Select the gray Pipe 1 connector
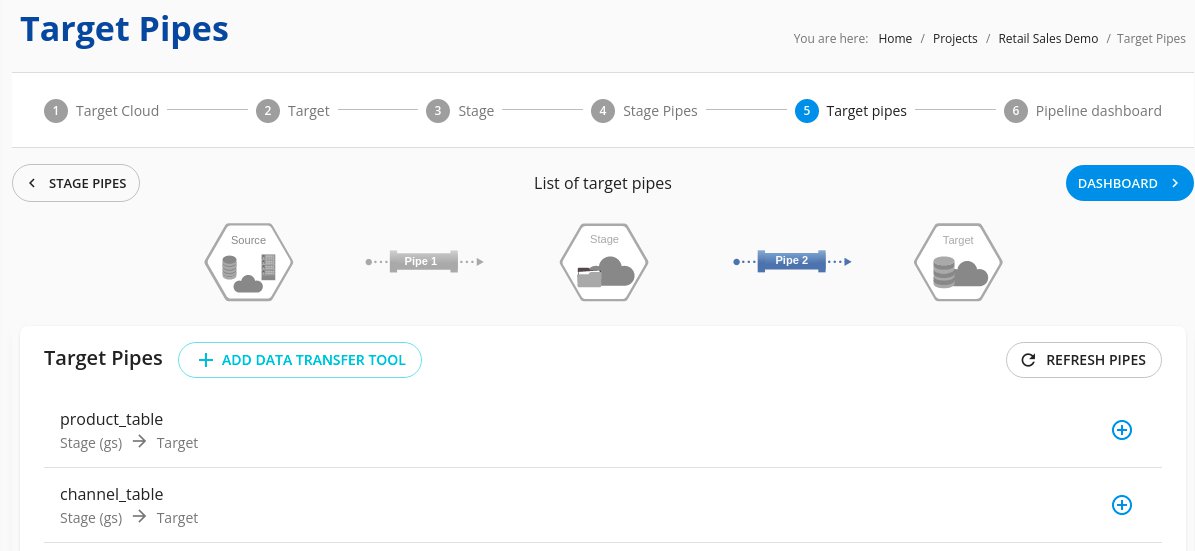The width and height of the screenshot is (1195, 551). click(x=424, y=261)
